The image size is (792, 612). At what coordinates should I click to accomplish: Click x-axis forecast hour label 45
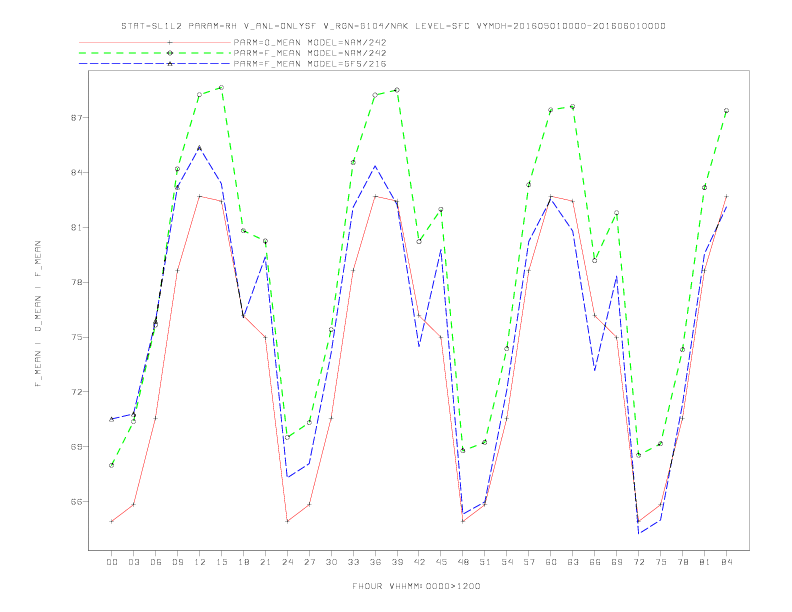click(x=441, y=562)
